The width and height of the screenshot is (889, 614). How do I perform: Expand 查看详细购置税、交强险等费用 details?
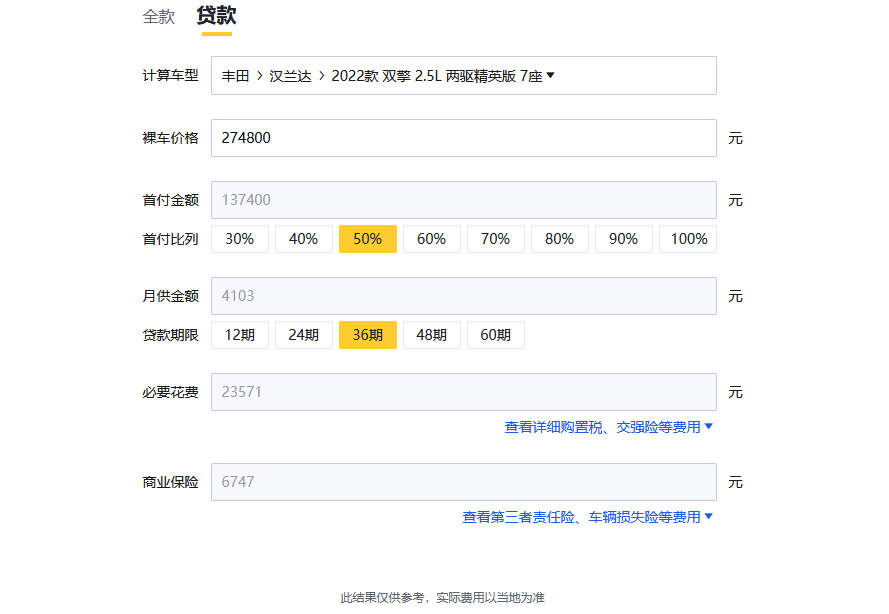[608, 427]
